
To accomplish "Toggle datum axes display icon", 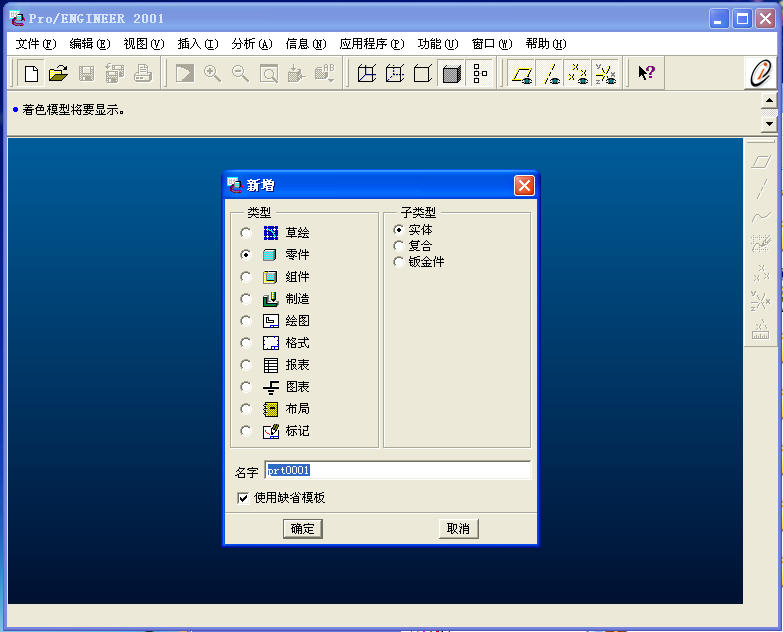I will (550, 74).
